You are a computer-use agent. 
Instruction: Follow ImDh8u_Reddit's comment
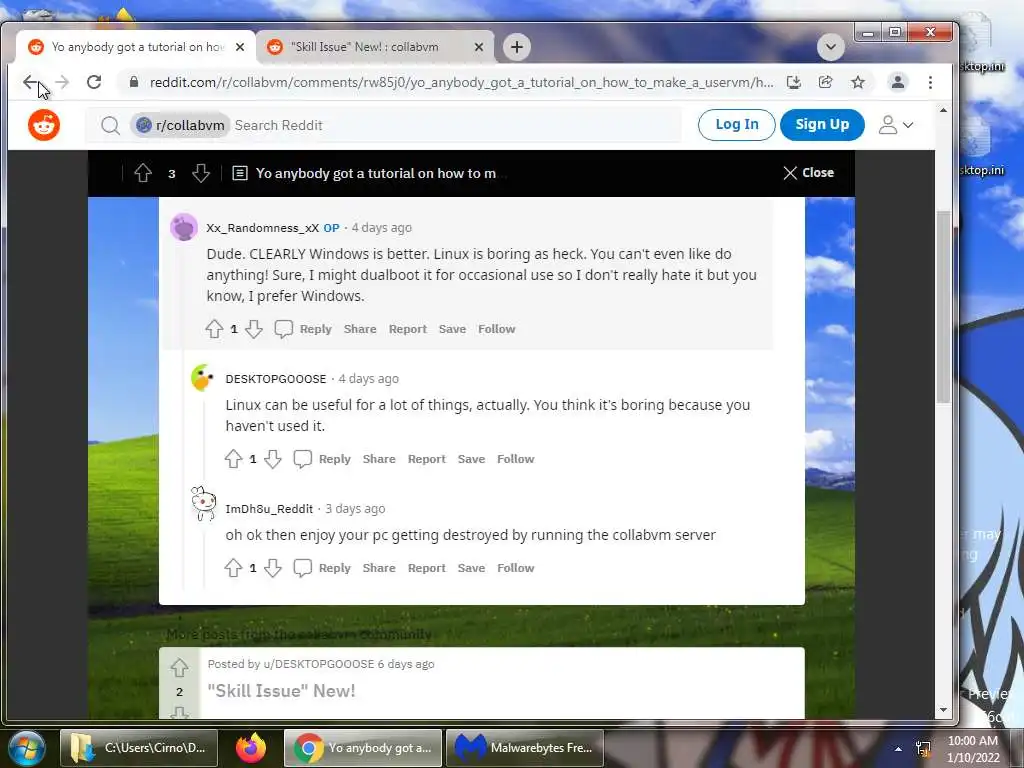pyautogui.click(x=515, y=568)
